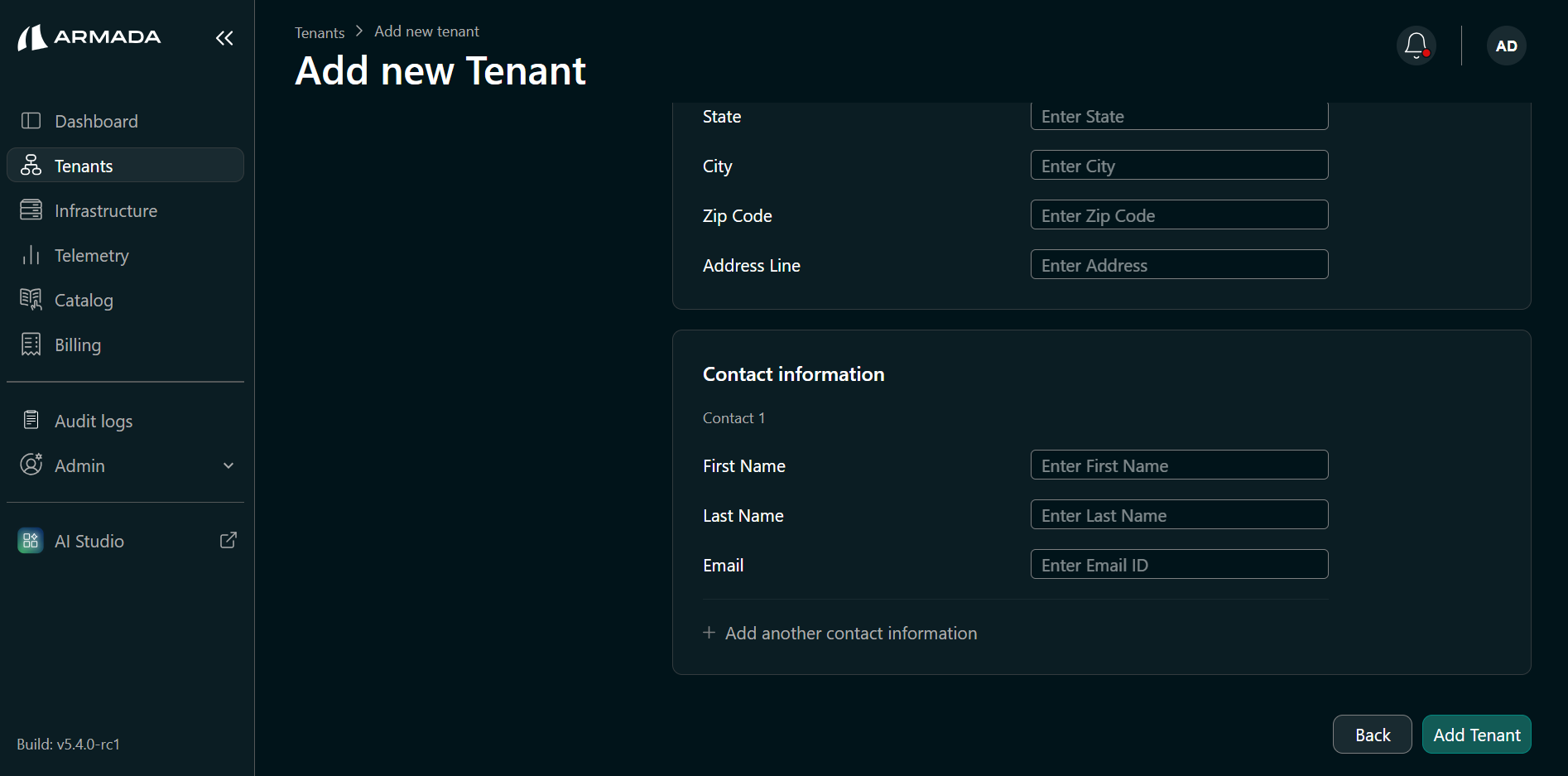Open the notifications bell
The image size is (1568, 776).
pyautogui.click(x=1416, y=46)
